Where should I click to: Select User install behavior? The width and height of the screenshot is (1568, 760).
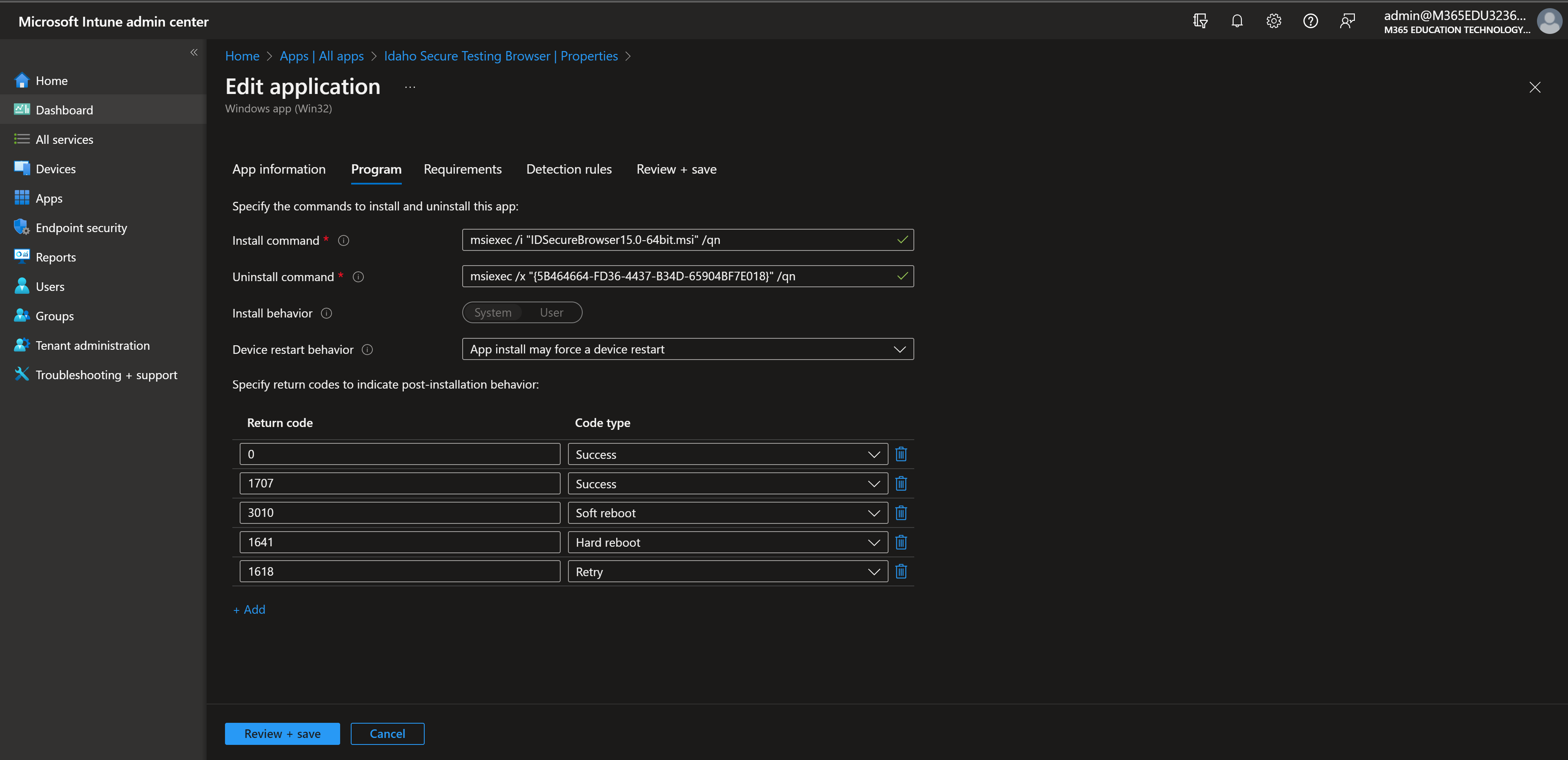point(552,313)
